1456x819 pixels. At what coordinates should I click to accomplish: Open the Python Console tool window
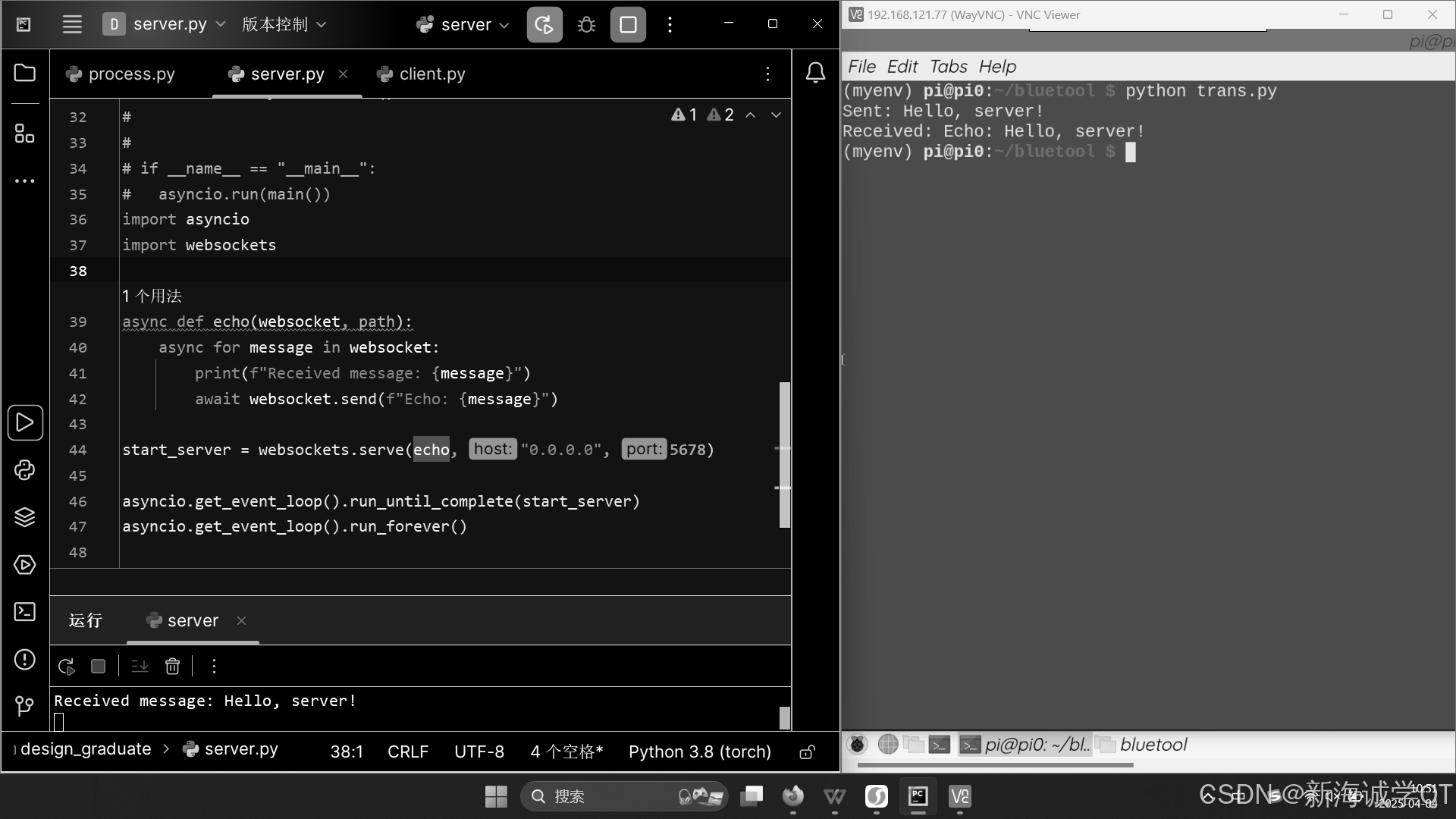tap(24, 470)
